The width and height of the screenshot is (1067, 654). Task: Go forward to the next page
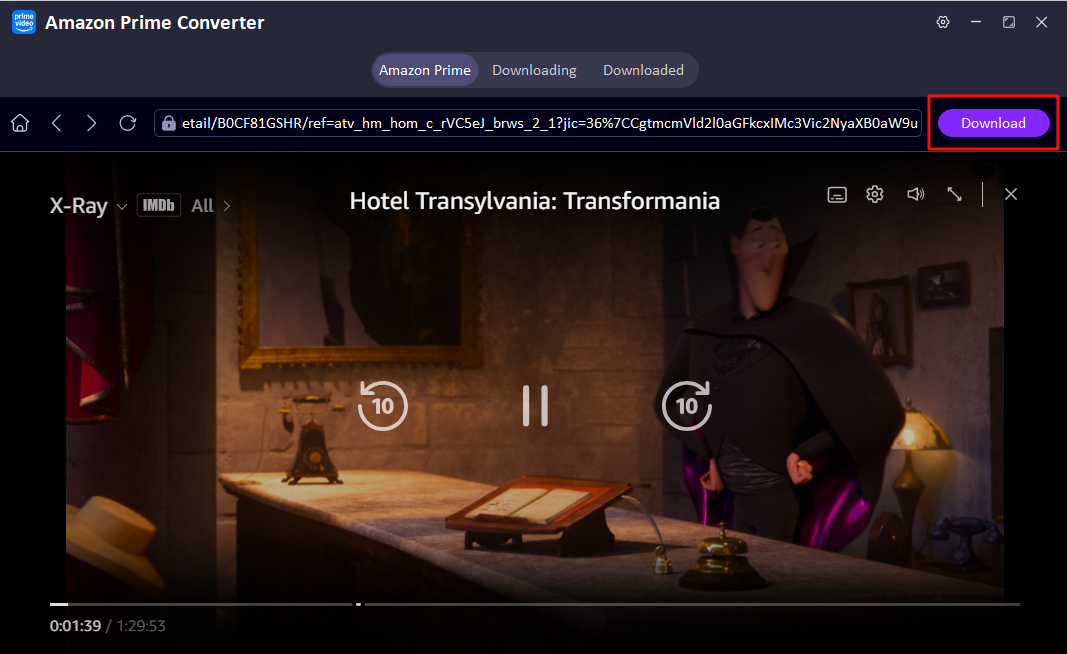91,122
